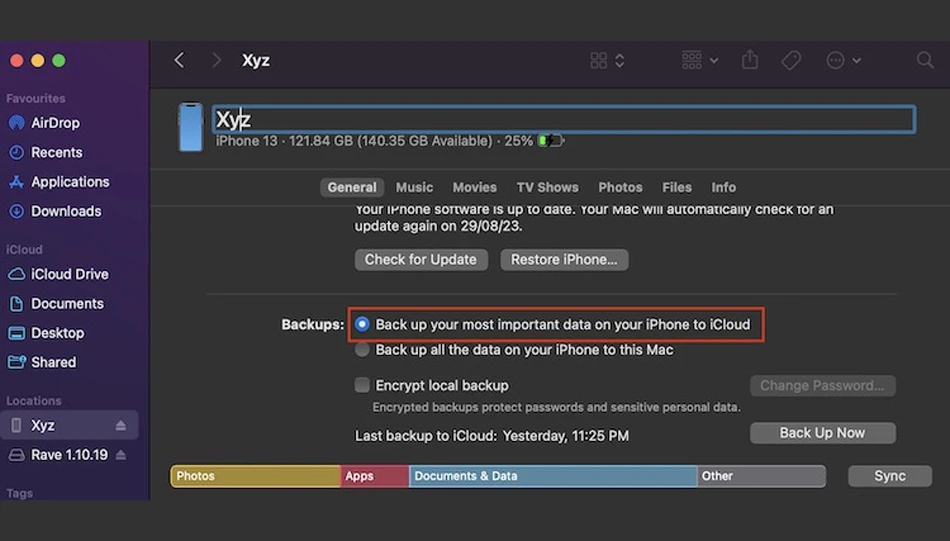Click the Back Up Now button
Image resolution: width=950 pixels, height=541 pixels.
coord(822,433)
